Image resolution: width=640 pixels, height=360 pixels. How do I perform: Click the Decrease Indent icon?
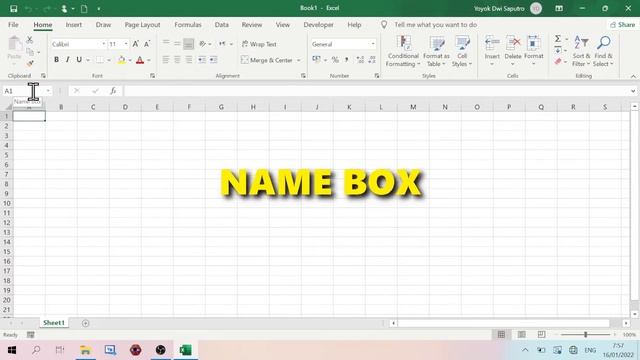(202, 60)
